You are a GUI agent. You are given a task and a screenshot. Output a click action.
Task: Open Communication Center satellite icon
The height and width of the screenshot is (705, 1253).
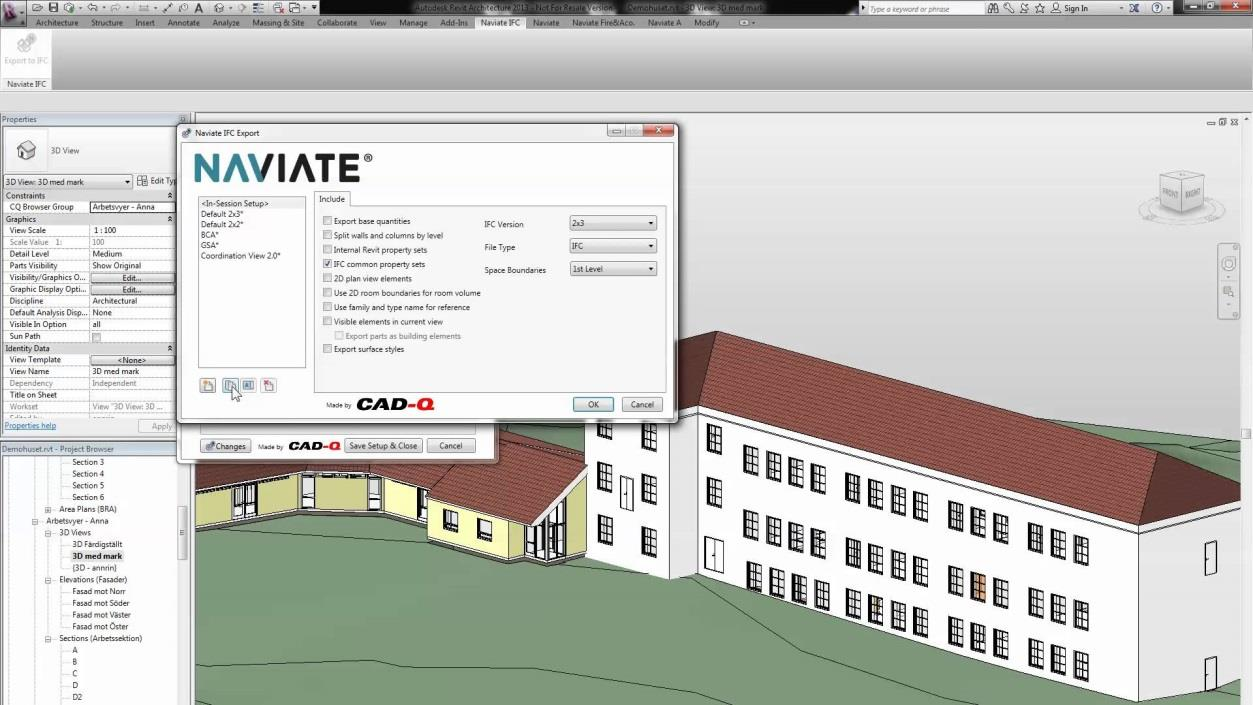point(1025,8)
